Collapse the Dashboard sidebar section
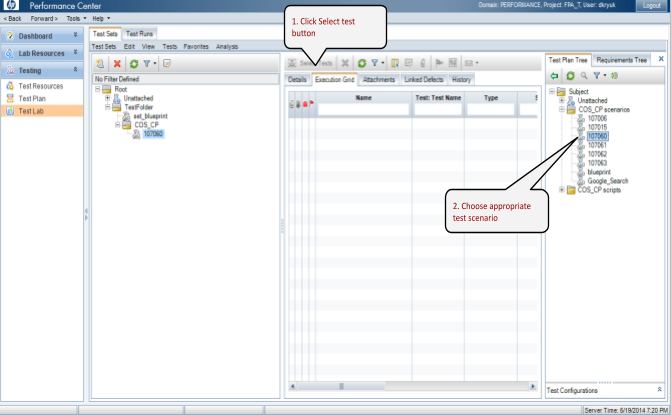Image resolution: width=671 pixels, height=415 pixels. tap(76, 35)
